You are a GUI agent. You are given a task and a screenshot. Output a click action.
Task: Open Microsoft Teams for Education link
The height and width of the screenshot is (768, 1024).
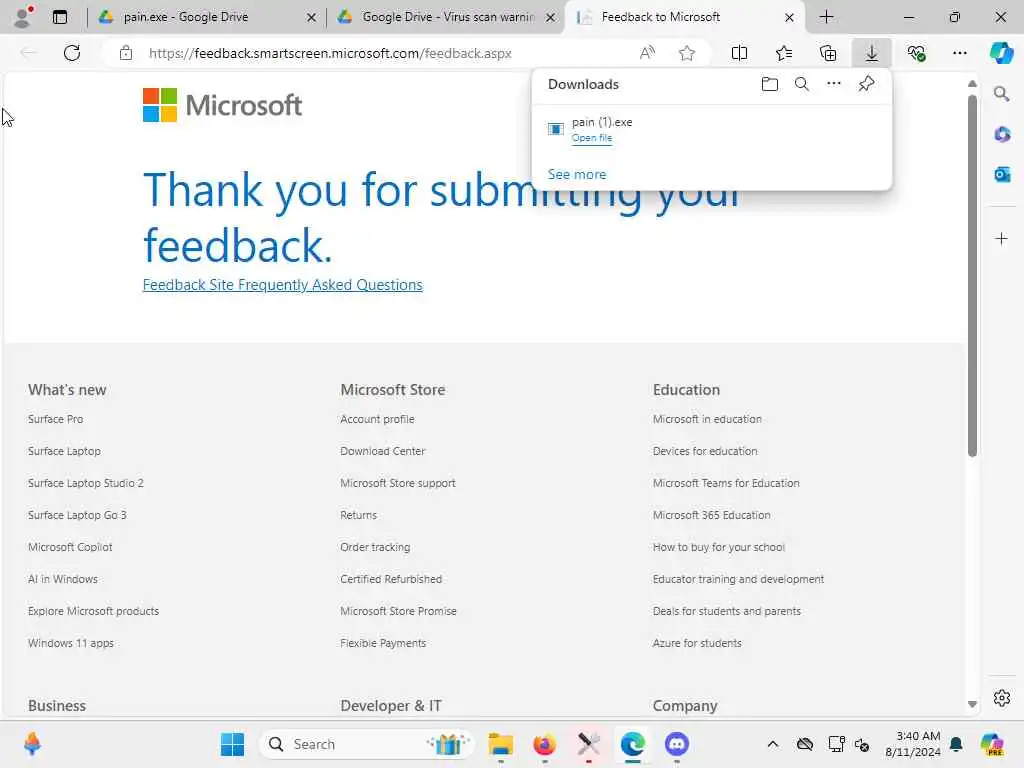(x=726, y=483)
